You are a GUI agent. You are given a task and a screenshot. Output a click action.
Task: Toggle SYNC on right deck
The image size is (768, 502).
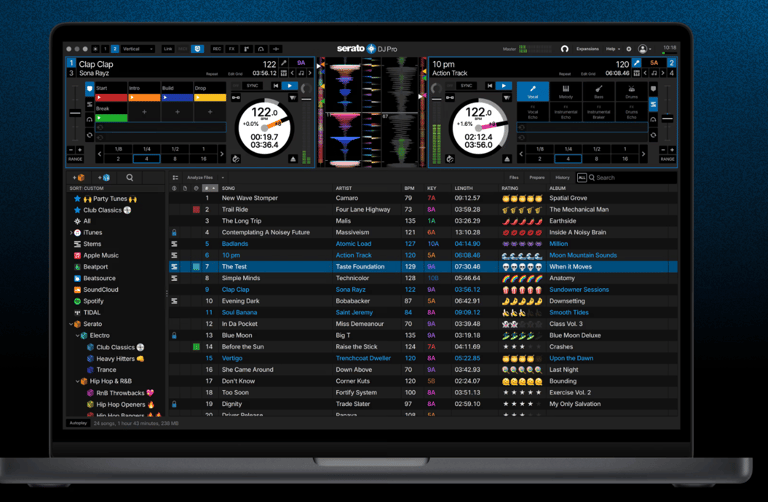tap(466, 86)
